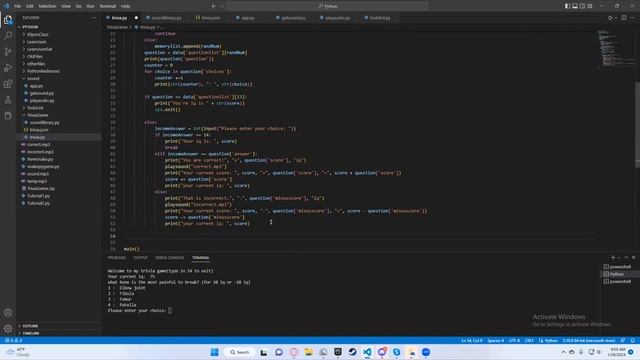Click the Spaces: 4 indentation status item

496,340
